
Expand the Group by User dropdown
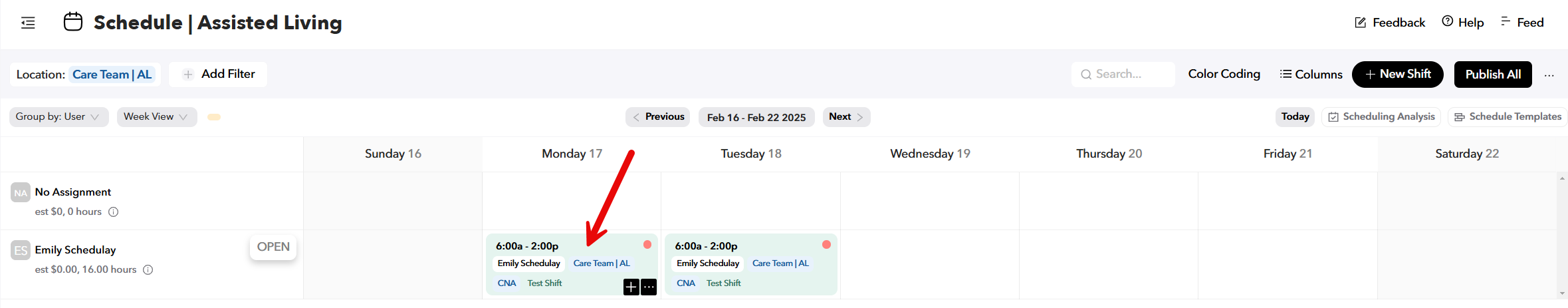click(58, 117)
